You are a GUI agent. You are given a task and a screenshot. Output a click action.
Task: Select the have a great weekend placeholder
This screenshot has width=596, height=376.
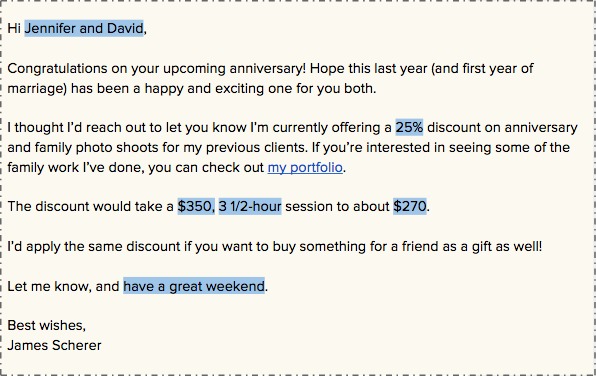(194, 286)
